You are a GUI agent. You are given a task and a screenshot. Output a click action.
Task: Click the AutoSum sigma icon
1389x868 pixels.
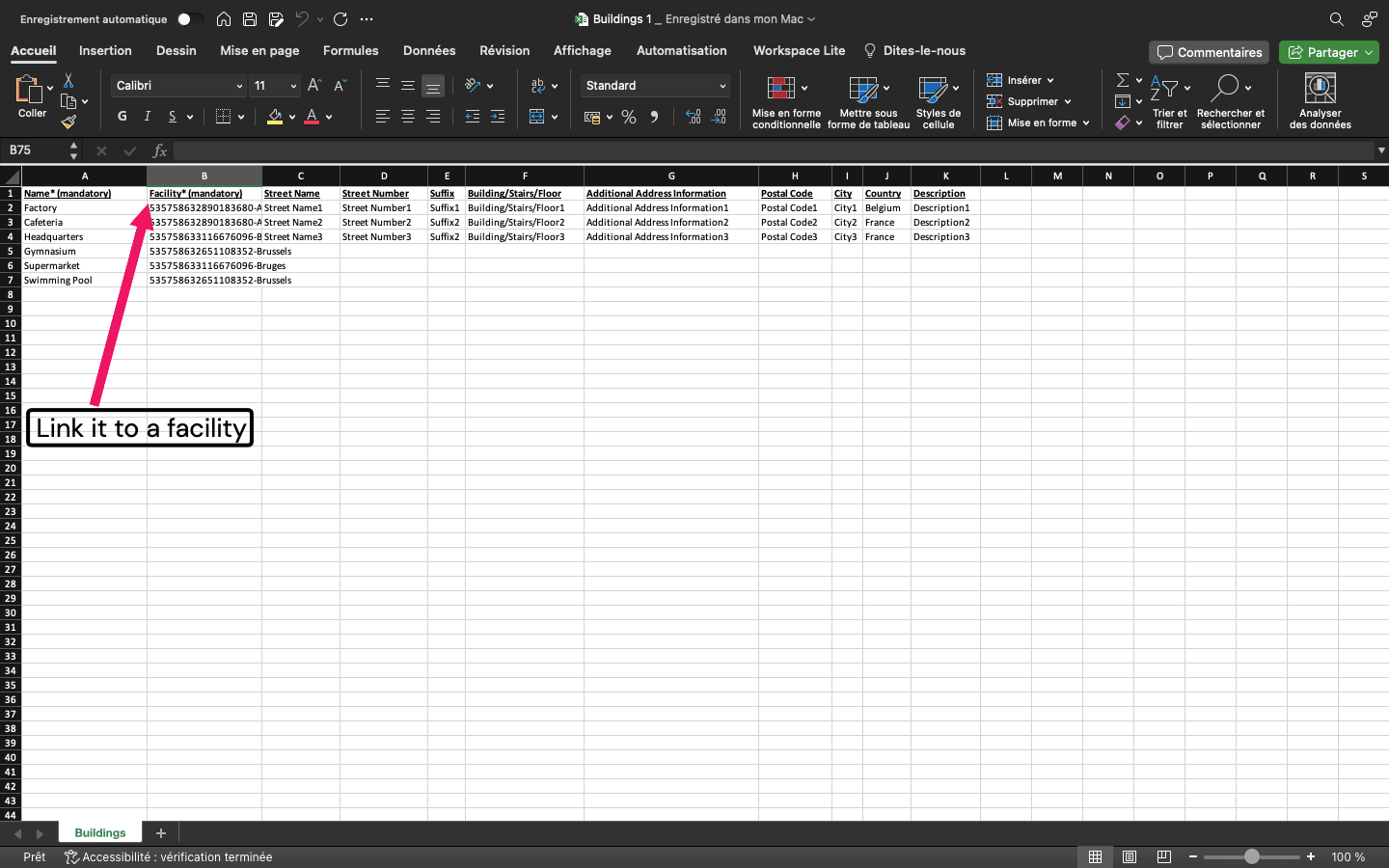[1123, 80]
